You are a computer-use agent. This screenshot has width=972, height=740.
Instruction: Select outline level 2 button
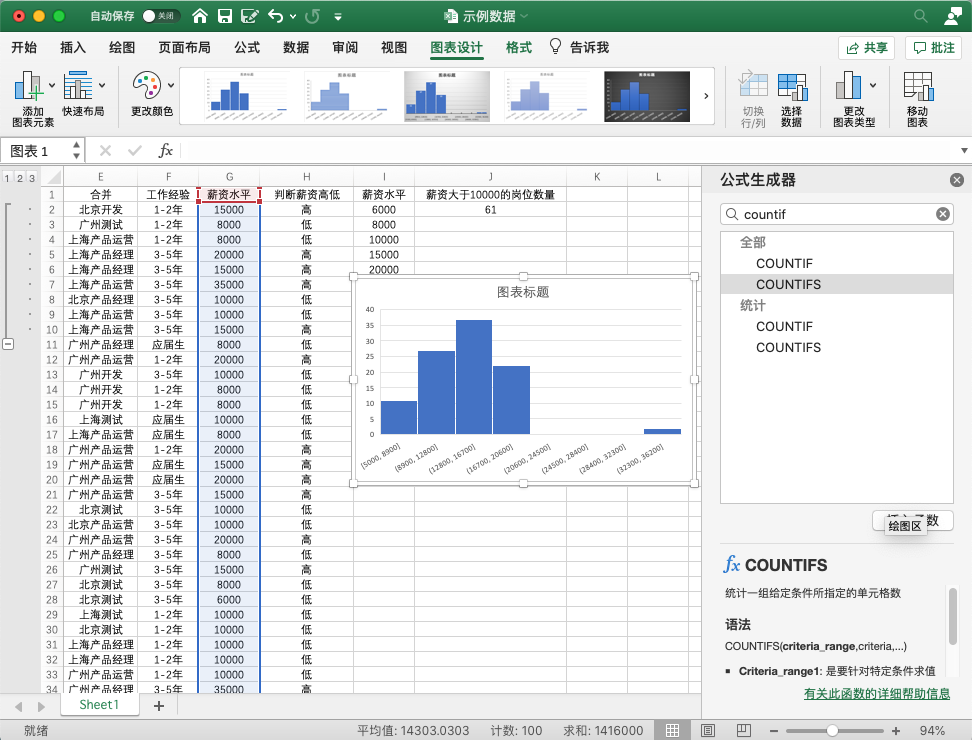coord(19,178)
